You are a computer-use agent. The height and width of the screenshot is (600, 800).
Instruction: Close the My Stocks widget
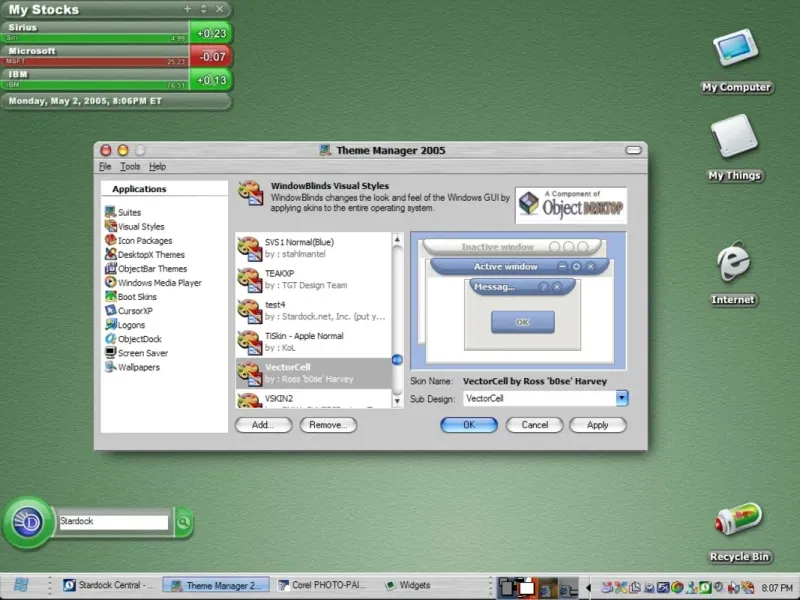click(x=219, y=9)
